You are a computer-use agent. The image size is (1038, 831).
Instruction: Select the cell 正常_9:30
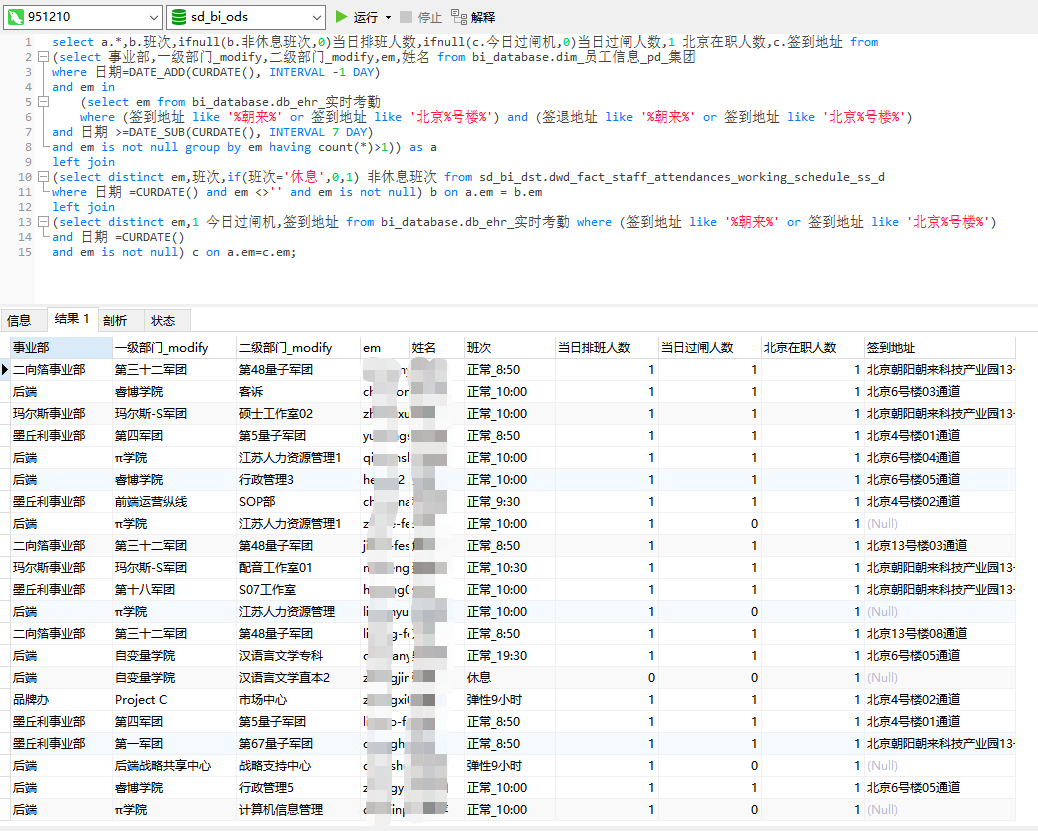point(510,501)
